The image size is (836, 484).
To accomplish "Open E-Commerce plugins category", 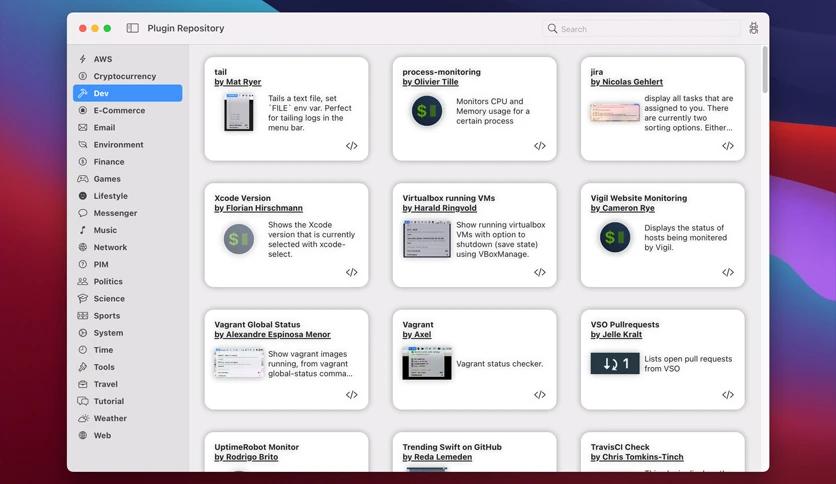I will click(128, 110).
